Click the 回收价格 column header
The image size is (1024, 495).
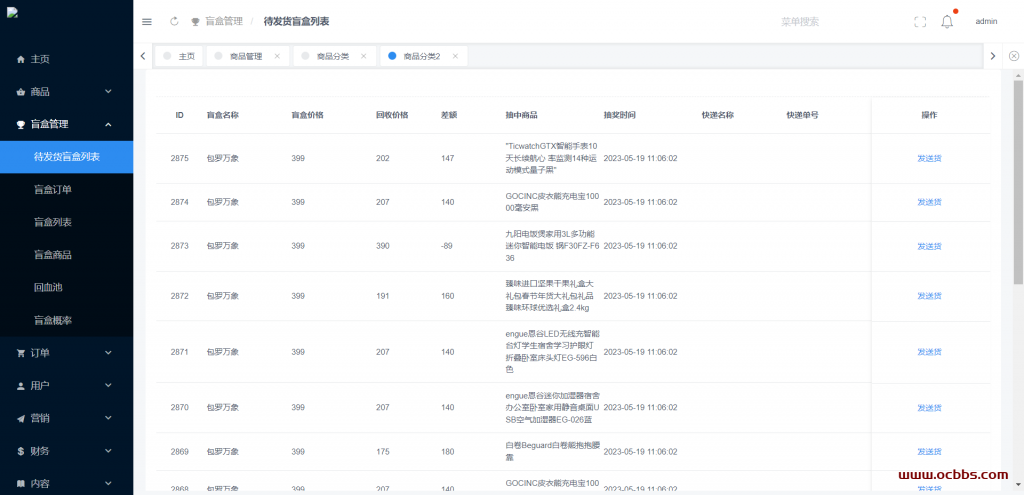pyautogui.click(x=392, y=115)
